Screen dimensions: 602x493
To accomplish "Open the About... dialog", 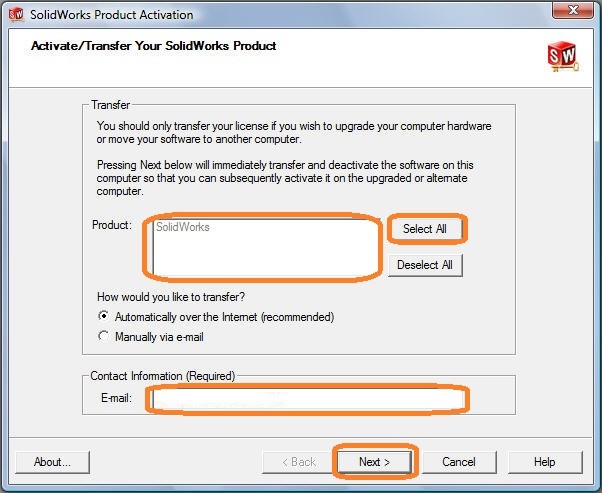I will pyautogui.click(x=52, y=462).
